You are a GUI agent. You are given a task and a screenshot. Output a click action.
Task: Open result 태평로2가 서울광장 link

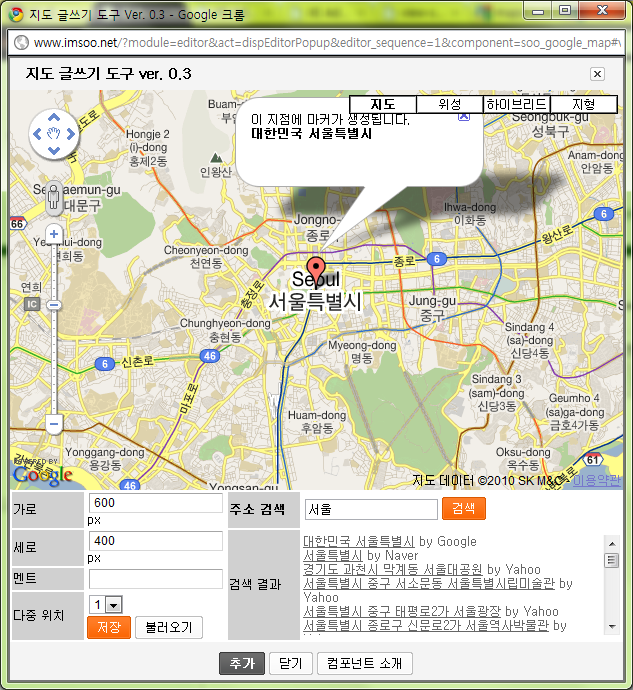[x=402, y=612]
